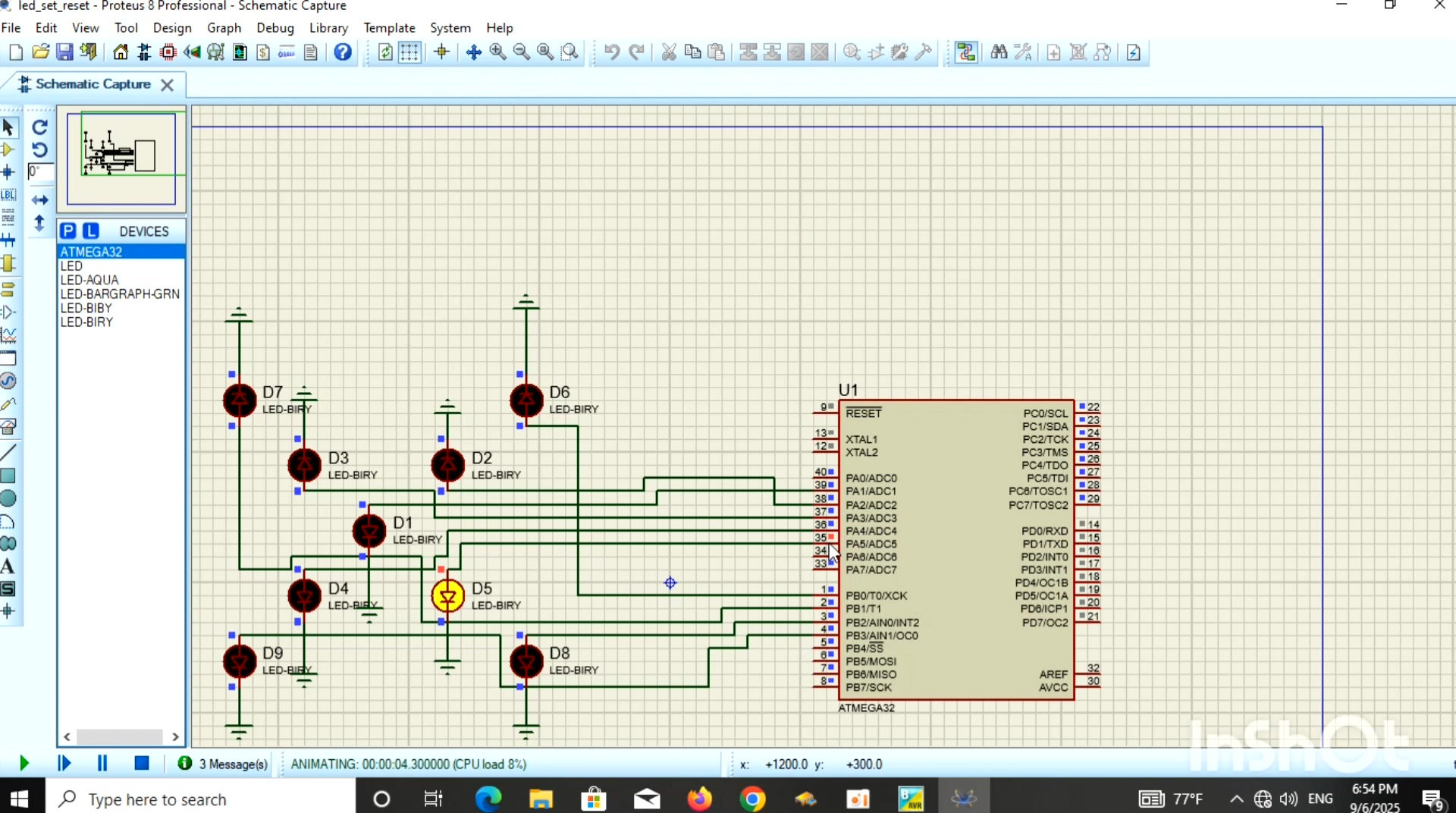Click the overview thumbnail of schematic
The width and height of the screenshot is (1456, 813).
click(x=121, y=158)
